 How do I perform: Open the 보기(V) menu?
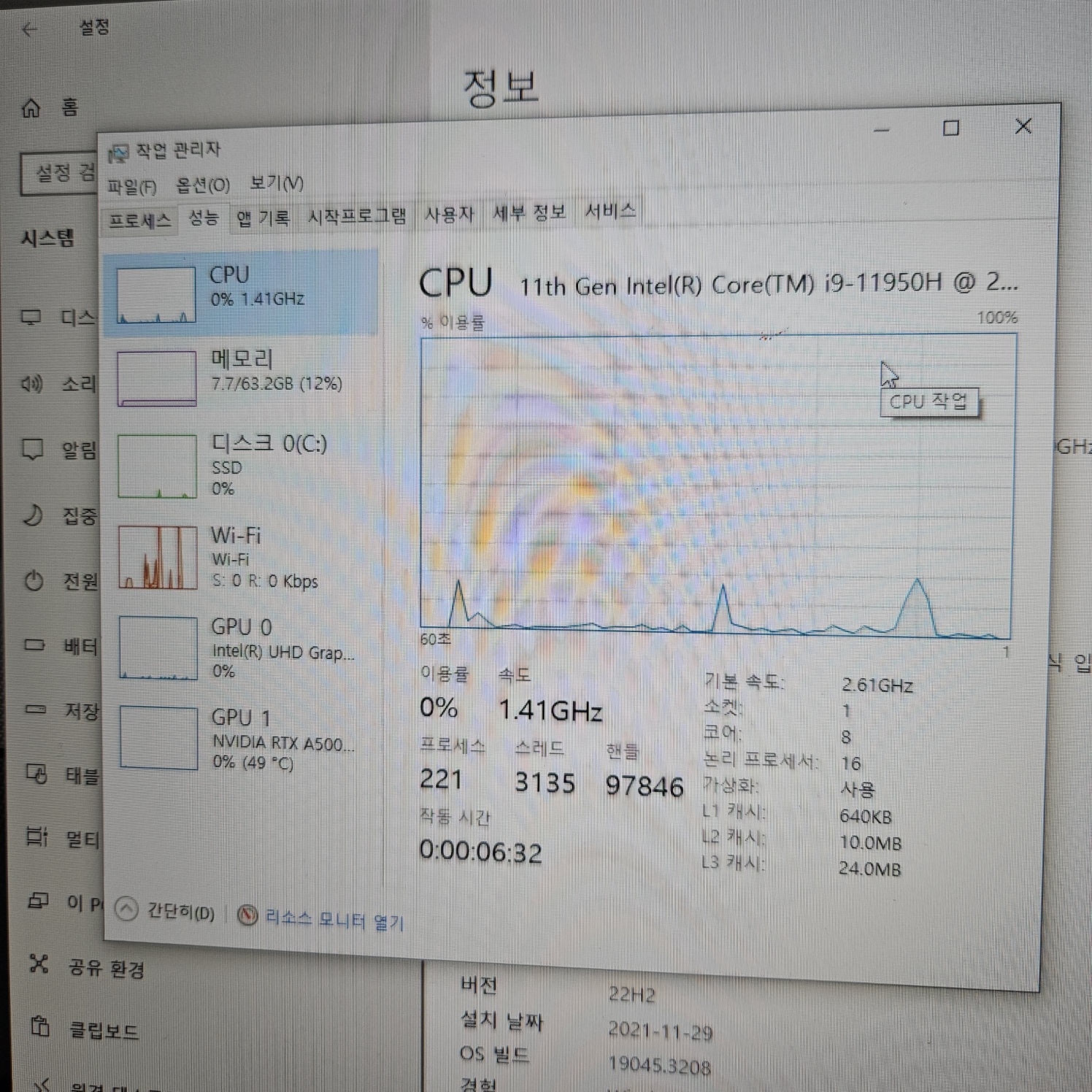click(276, 182)
